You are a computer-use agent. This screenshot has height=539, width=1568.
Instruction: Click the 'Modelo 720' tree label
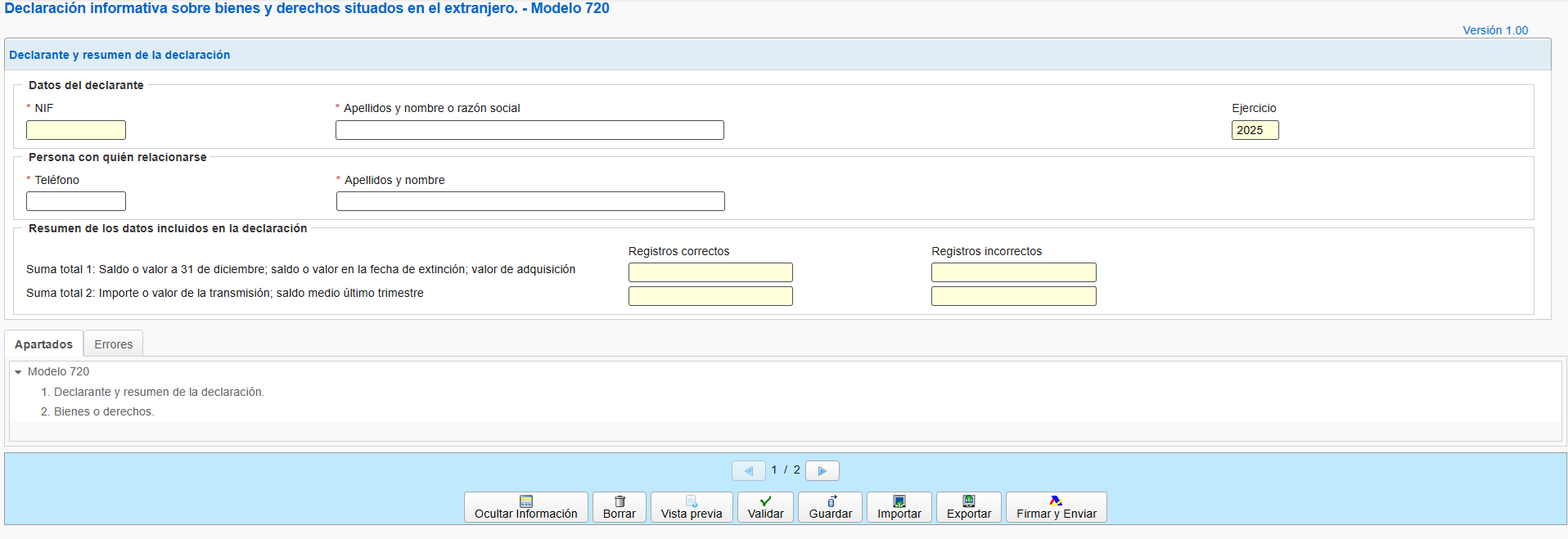pyautogui.click(x=58, y=371)
